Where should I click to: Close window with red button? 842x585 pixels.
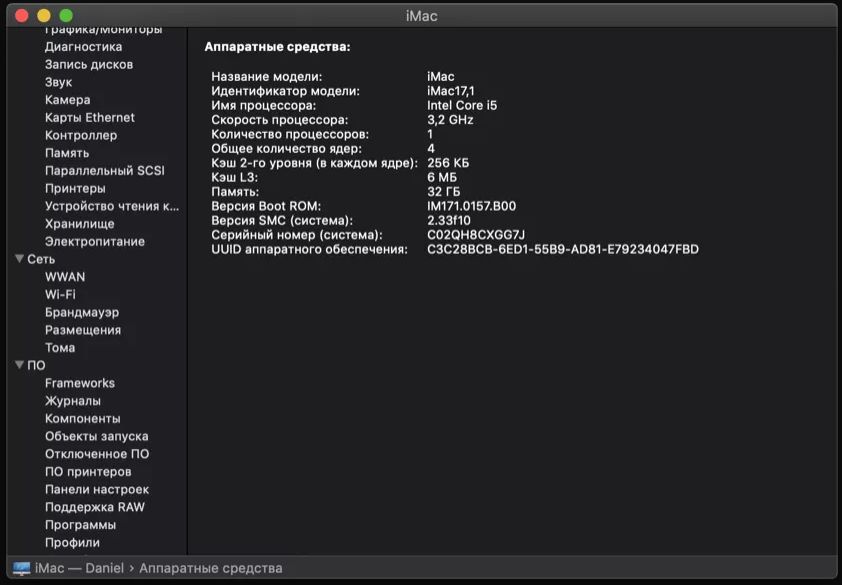tap(21, 16)
